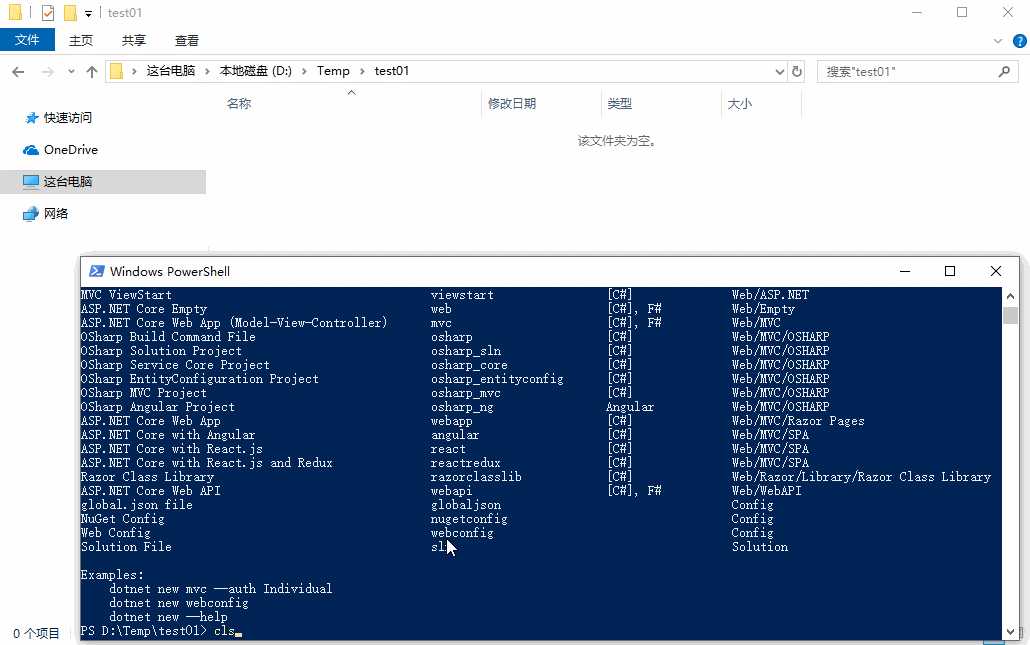This screenshot has height=645, width=1030.
Task: Click "0 个项目" status bar text
Action: [x=36, y=633]
